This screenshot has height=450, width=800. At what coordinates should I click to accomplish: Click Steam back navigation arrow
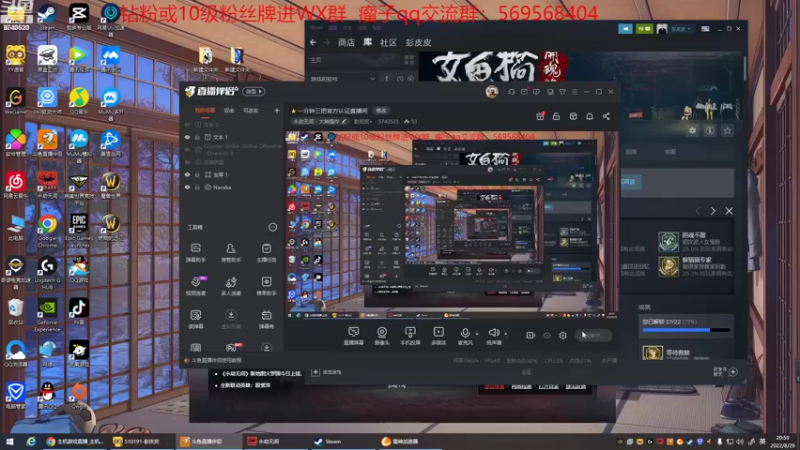point(313,42)
